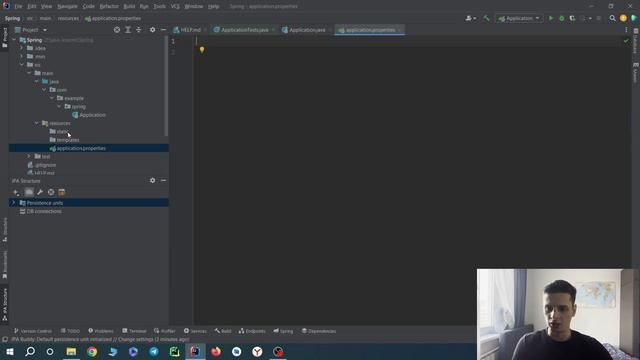Open the VCS menu
The width and height of the screenshot is (640, 360).
(x=175, y=7)
